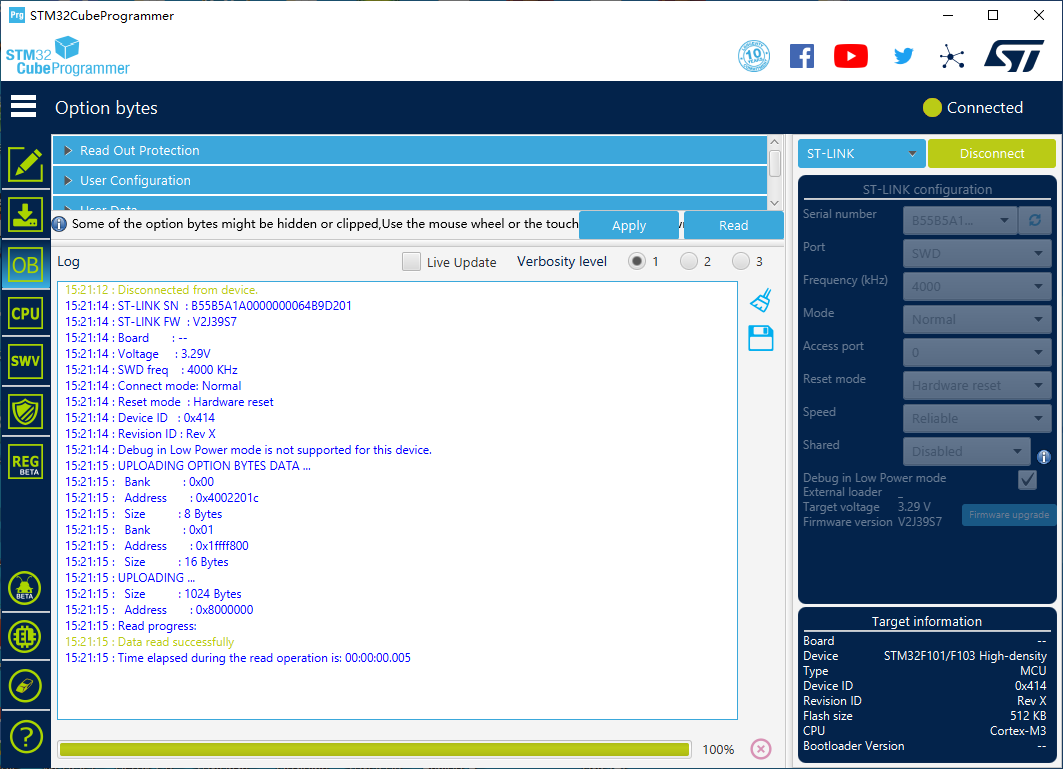Image resolution: width=1063 pixels, height=769 pixels.
Task: Click the Apply button
Action: coord(629,225)
